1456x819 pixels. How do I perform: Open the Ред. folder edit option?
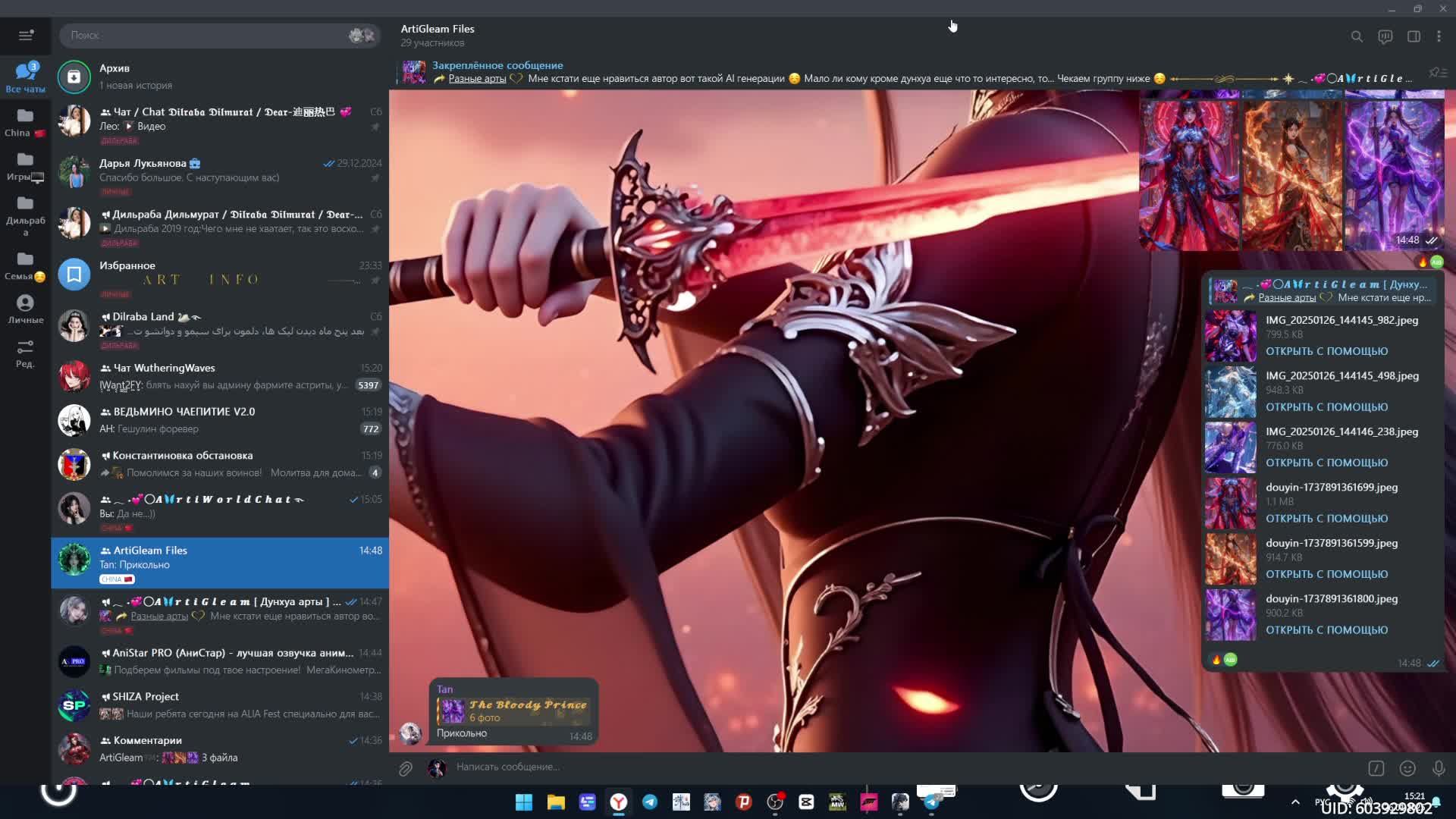click(x=25, y=353)
